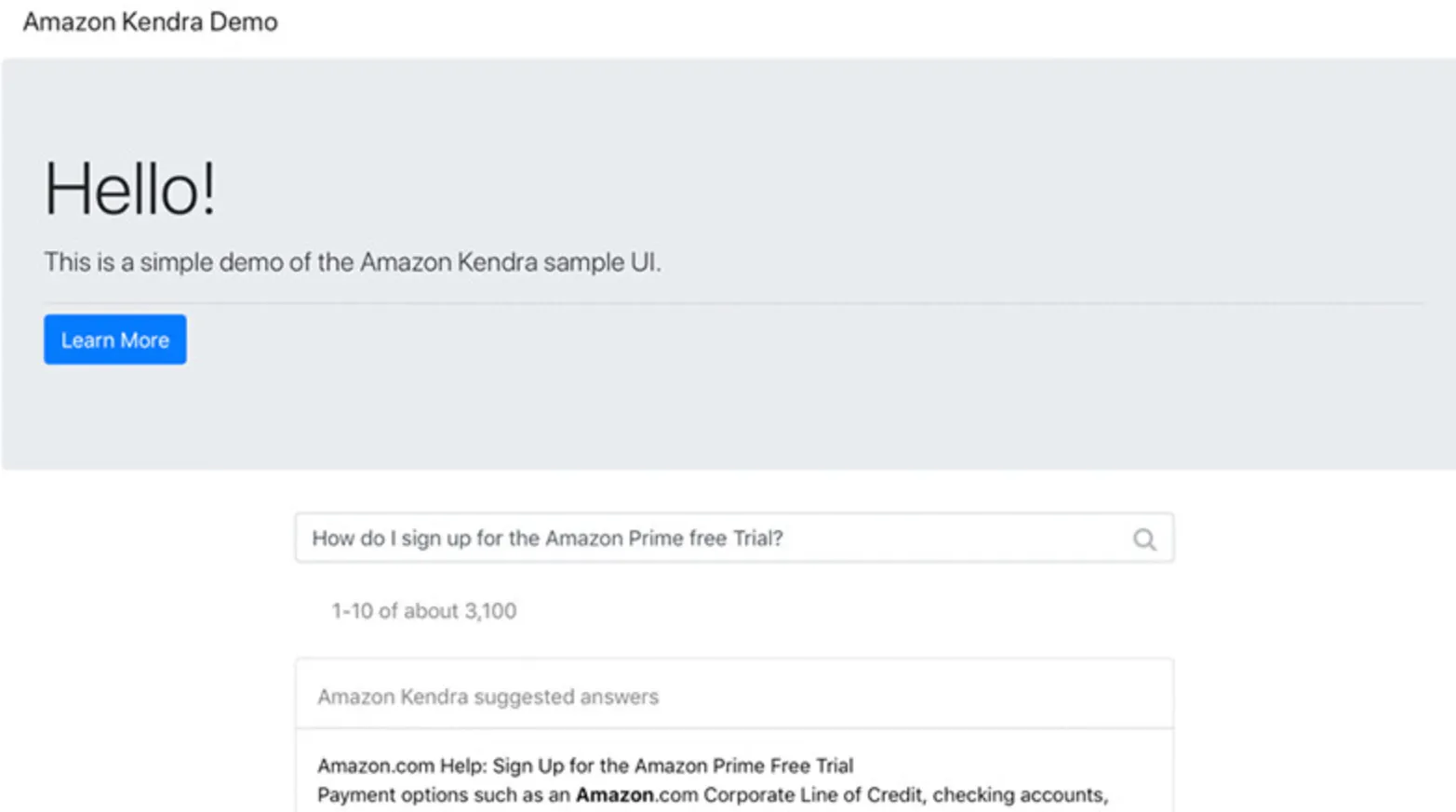Click the '3,100' total results number
Image resolution: width=1456 pixels, height=812 pixels.
(x=490, y=611)
